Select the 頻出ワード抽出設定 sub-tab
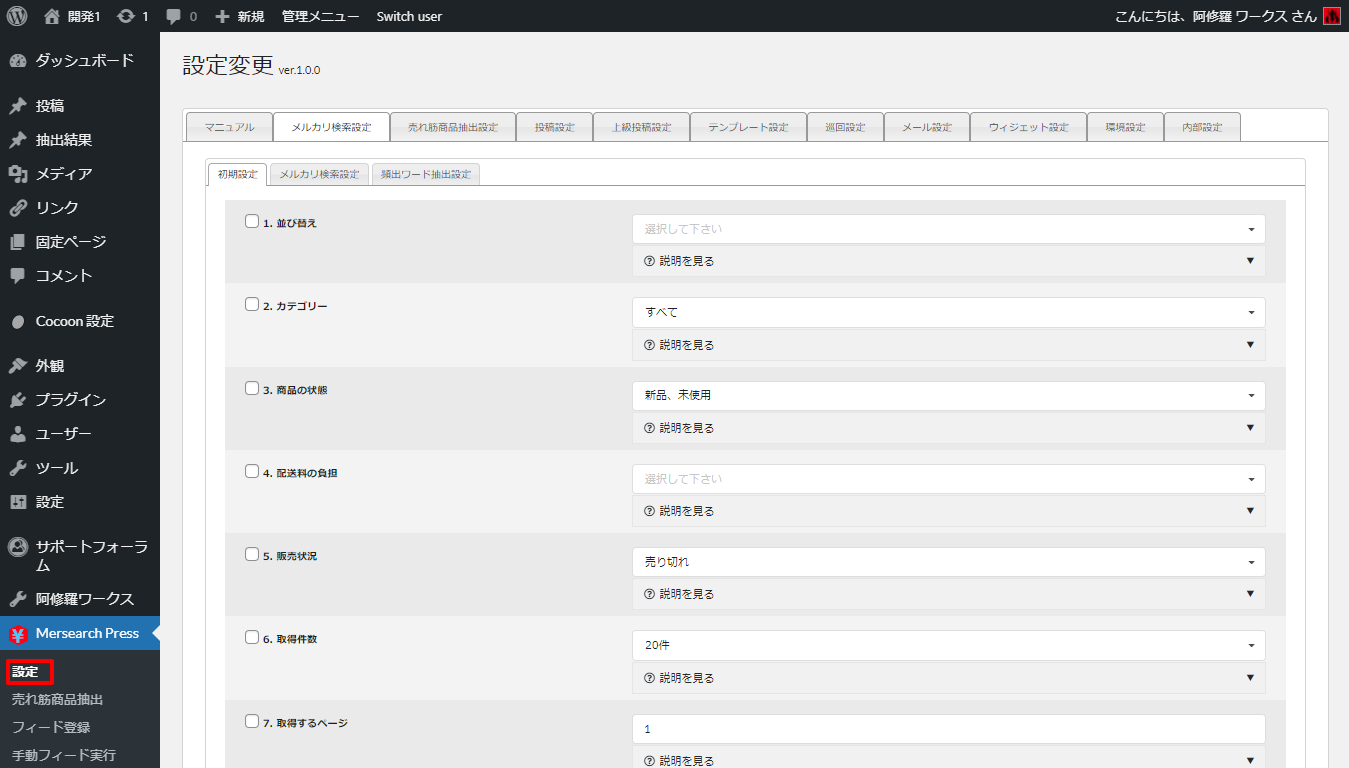This screenshot has height=768, width=1349. 425,174
